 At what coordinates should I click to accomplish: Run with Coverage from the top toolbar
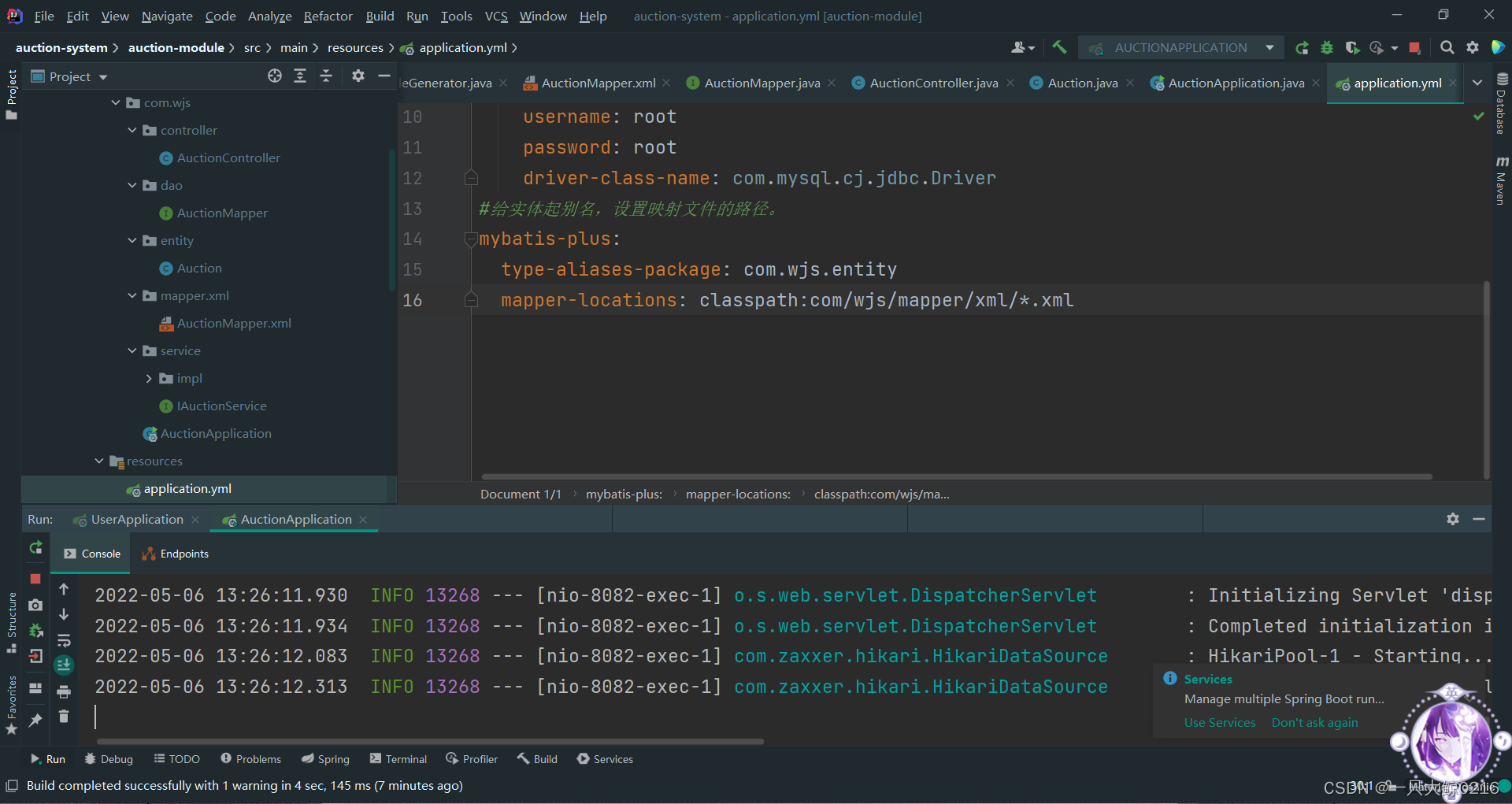click(x=1352, y=48)
